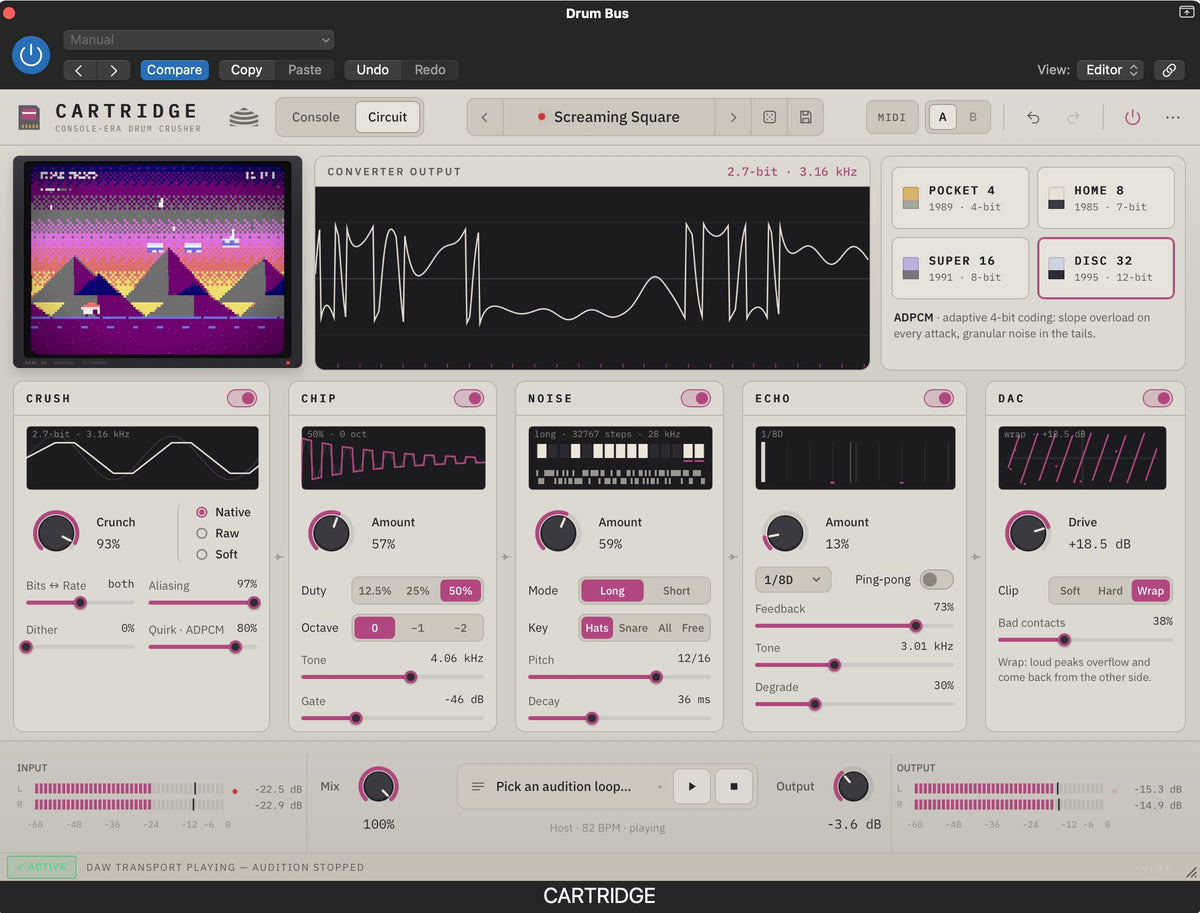Click the input clip indicator red dot
The image size is (1200, 913).
pyautogui.click(x=235, y=790)
